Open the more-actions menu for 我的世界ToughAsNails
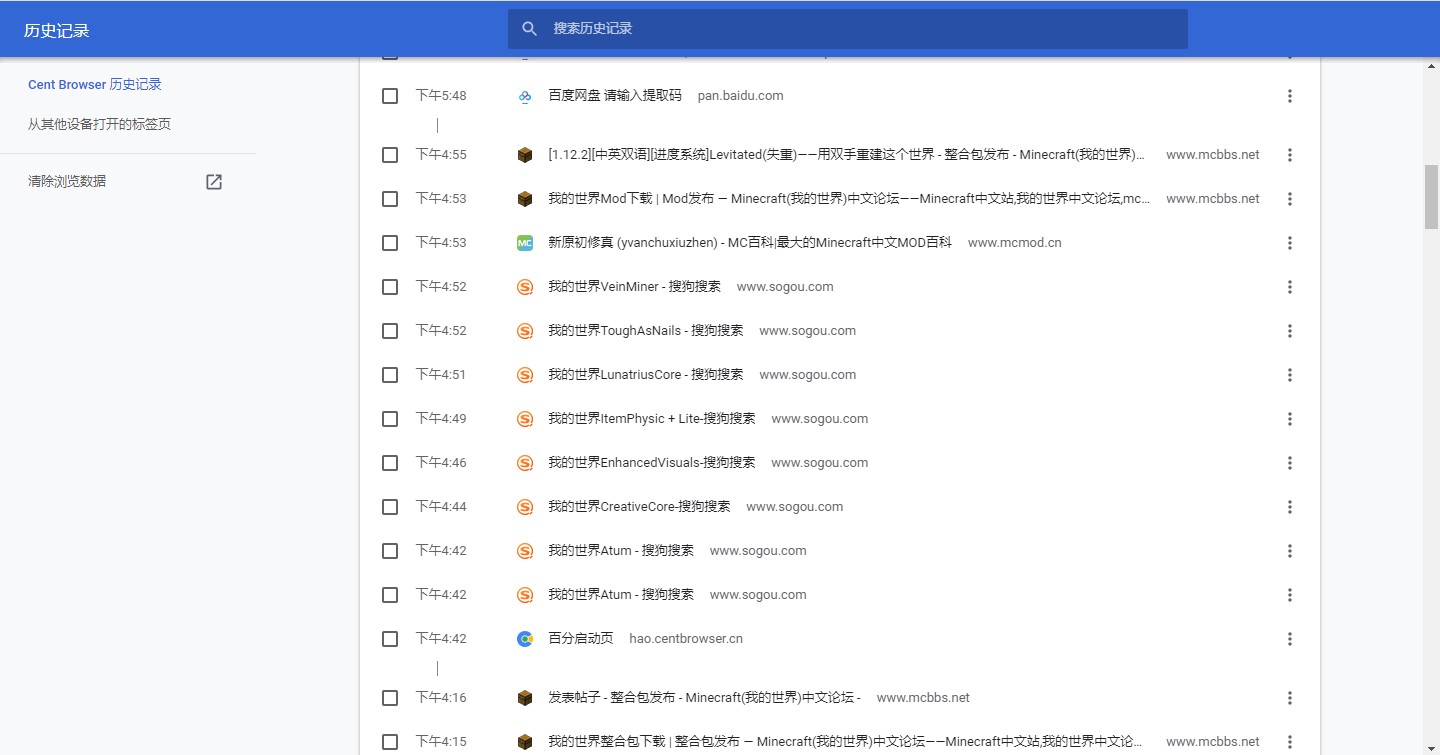Screen dimensions: 1440x755 pyautogui.click(x=1290, y=331)
